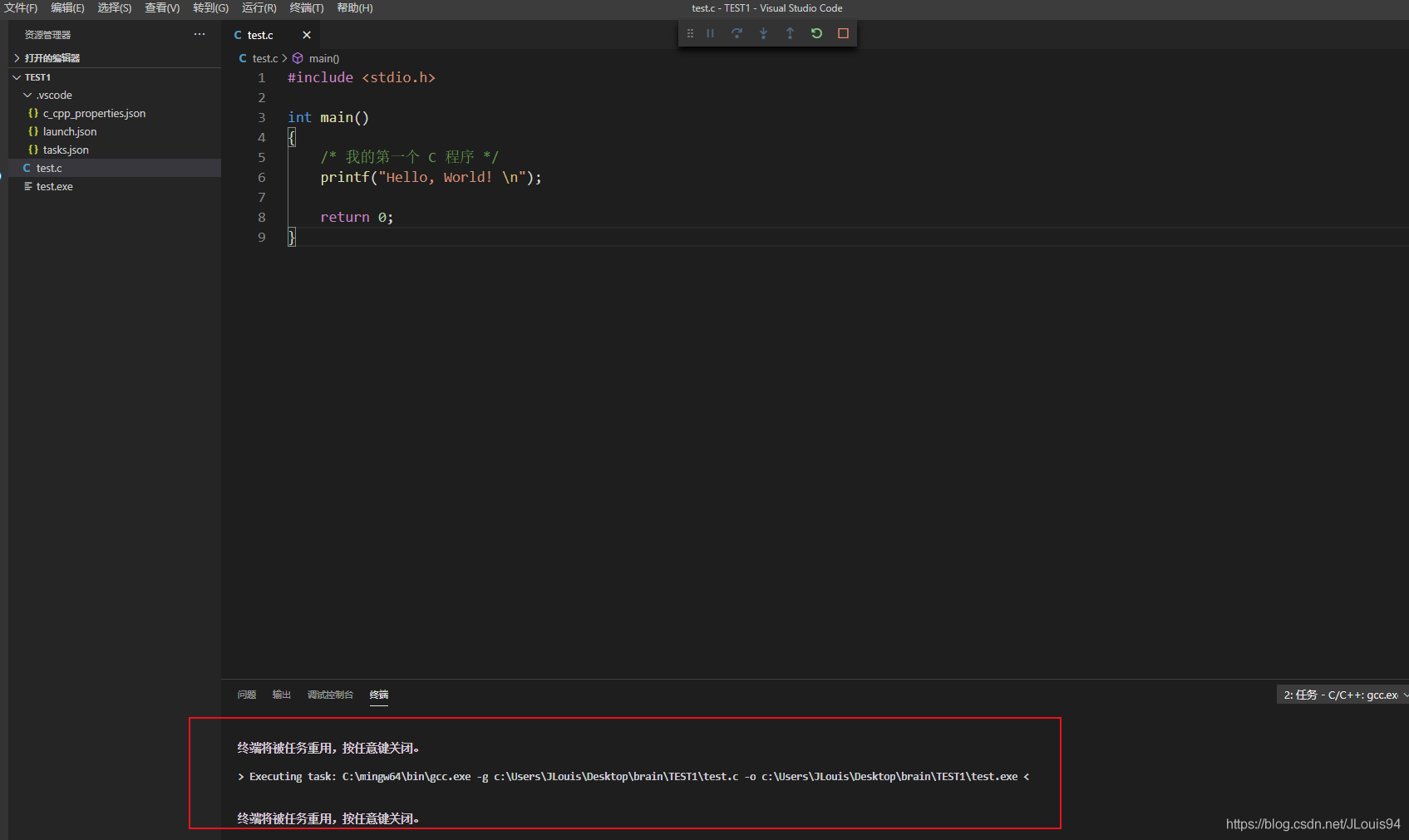Click the Step Into debug icon
This screenshot has height=840, width=1409.
(763, 33)
